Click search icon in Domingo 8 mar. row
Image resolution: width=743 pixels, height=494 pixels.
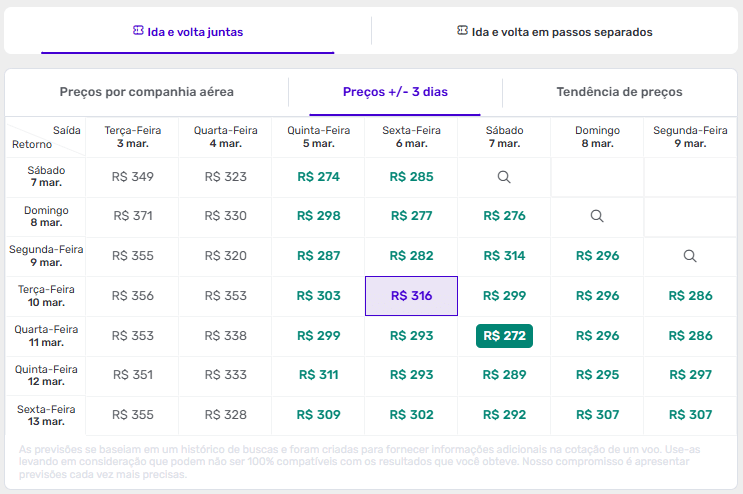click(597, 216)
